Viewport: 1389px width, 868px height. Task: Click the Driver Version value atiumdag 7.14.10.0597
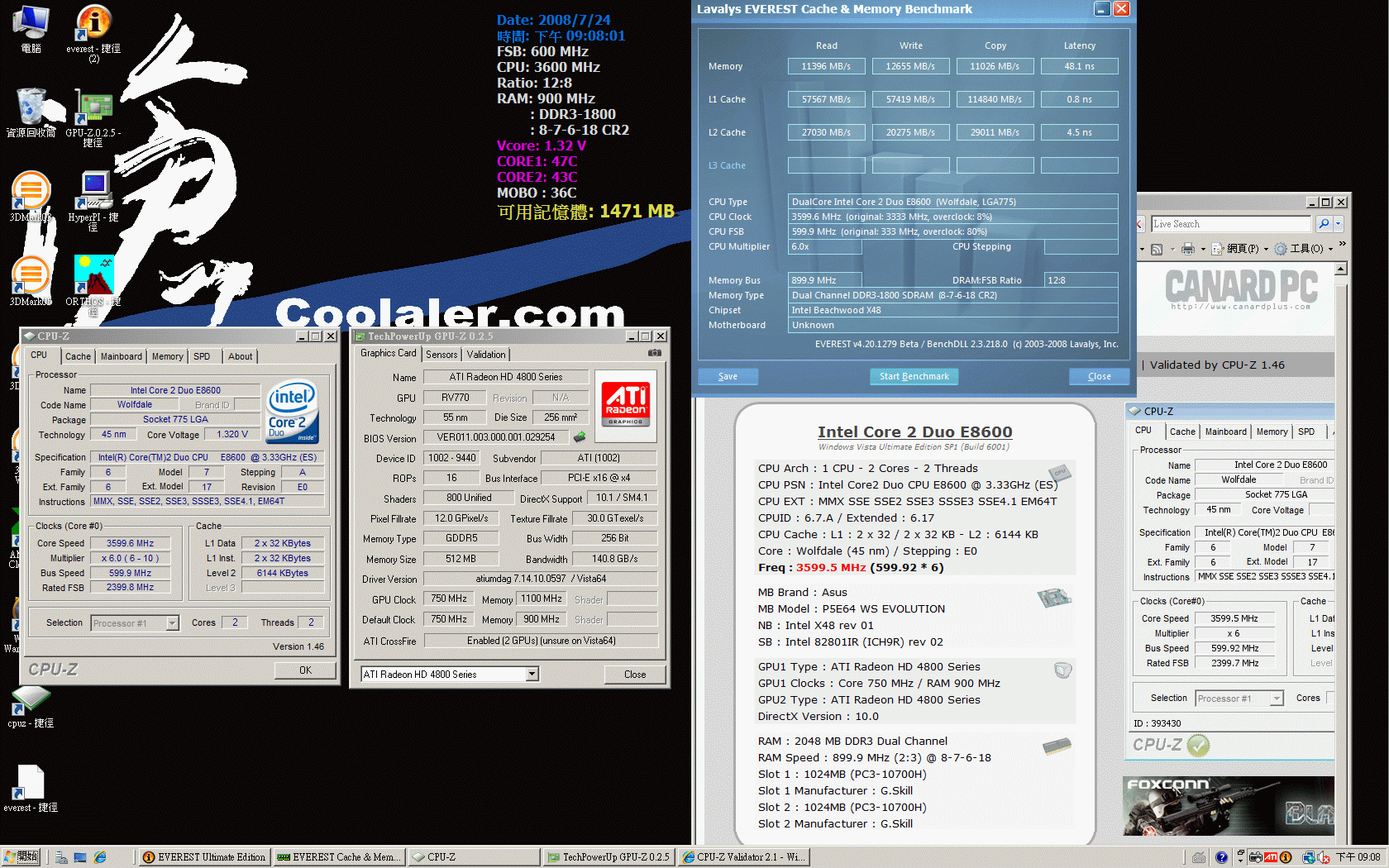click(x=541, y=579)
